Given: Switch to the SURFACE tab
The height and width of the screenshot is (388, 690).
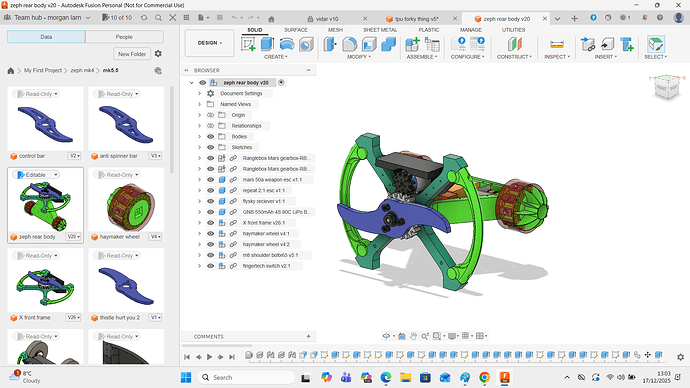Looking at the screenshot, I should pyautogui.click(x=296, y=30).
